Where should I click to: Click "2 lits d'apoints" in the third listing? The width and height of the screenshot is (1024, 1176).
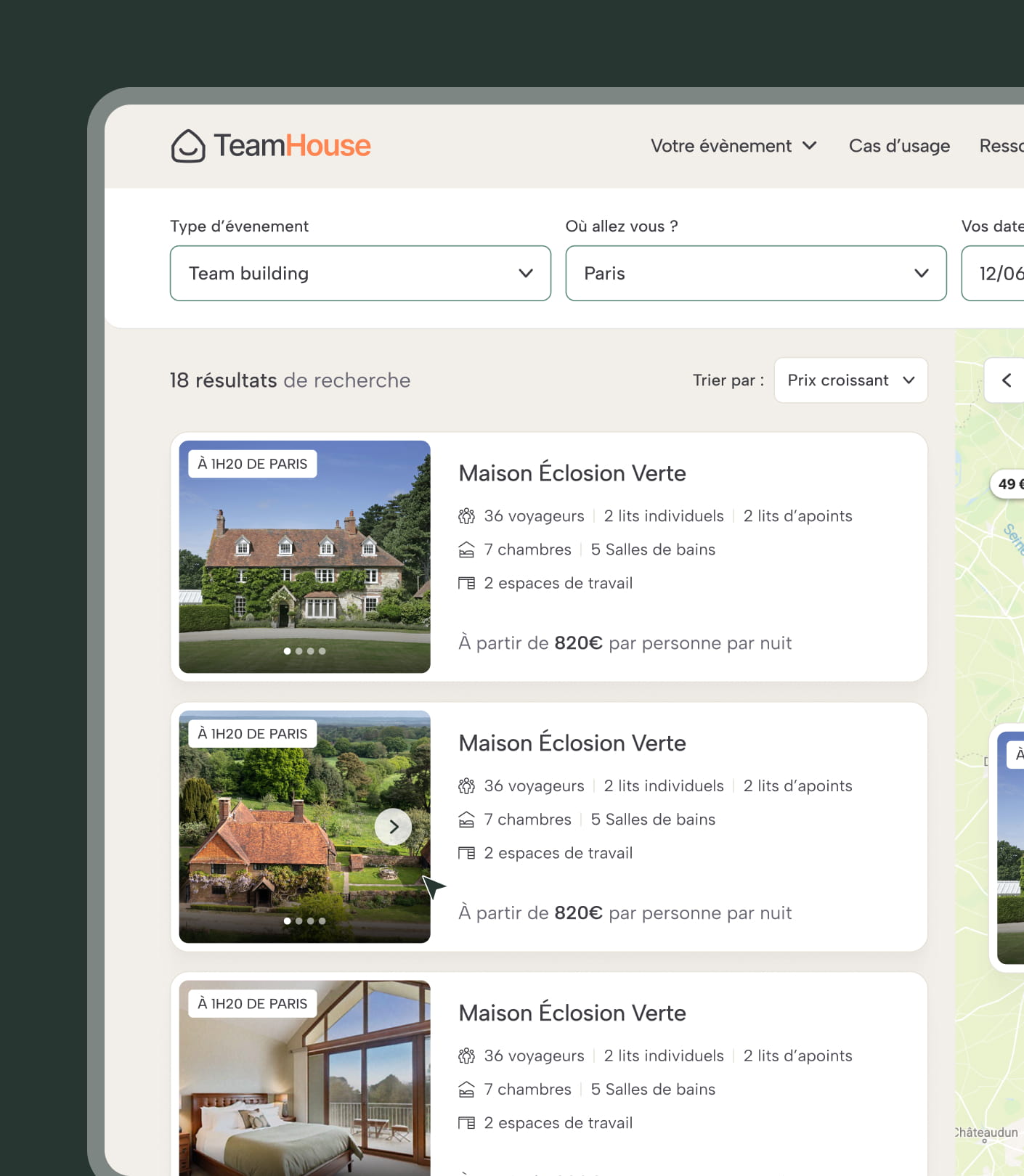click(797, 1056)
